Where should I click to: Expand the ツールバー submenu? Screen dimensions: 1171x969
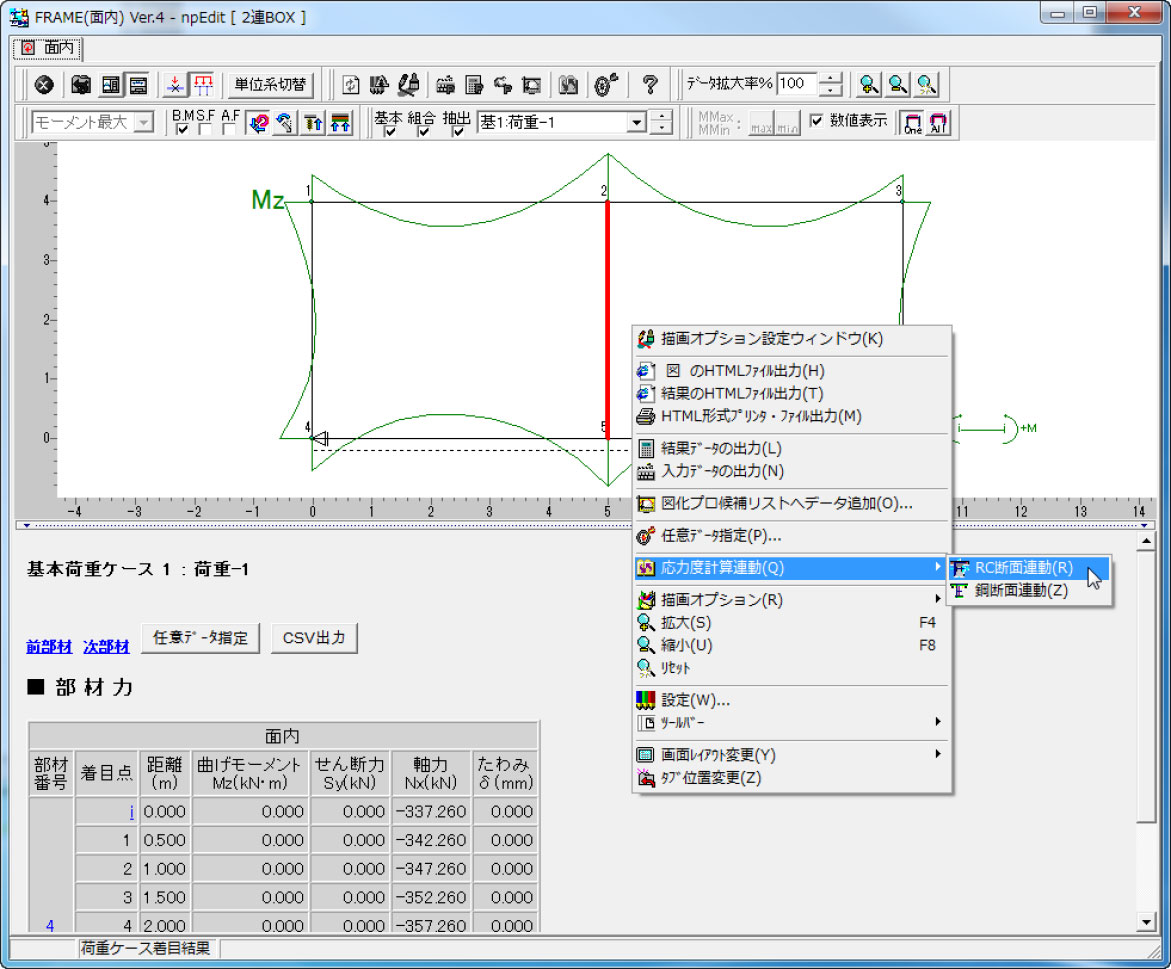tap(792, 723)
